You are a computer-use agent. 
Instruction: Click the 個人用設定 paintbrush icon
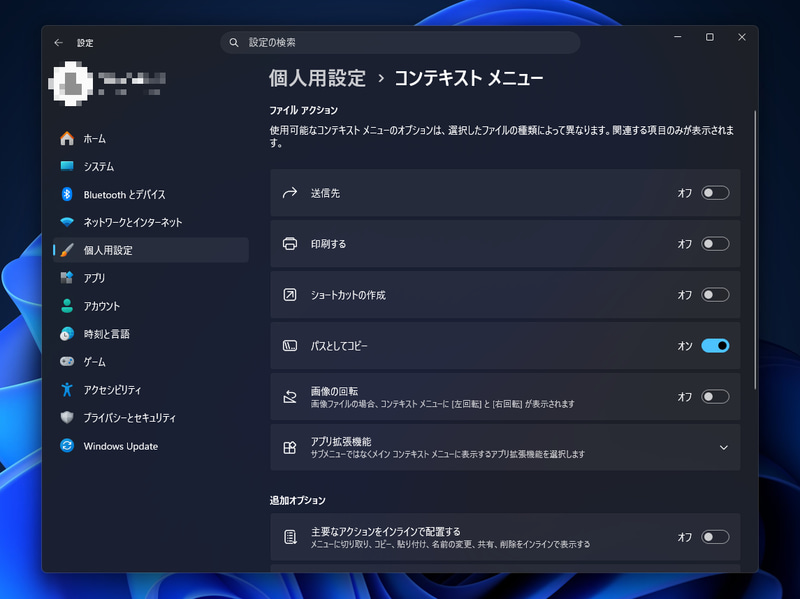point(67,250)
